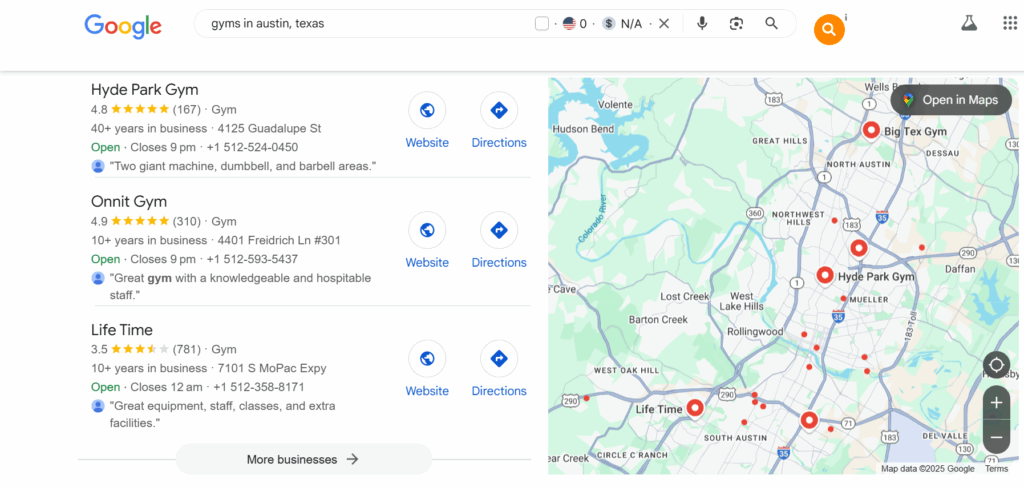
Task: Open Hyde Park Gym website globe icon
Action: click(427, 110)
